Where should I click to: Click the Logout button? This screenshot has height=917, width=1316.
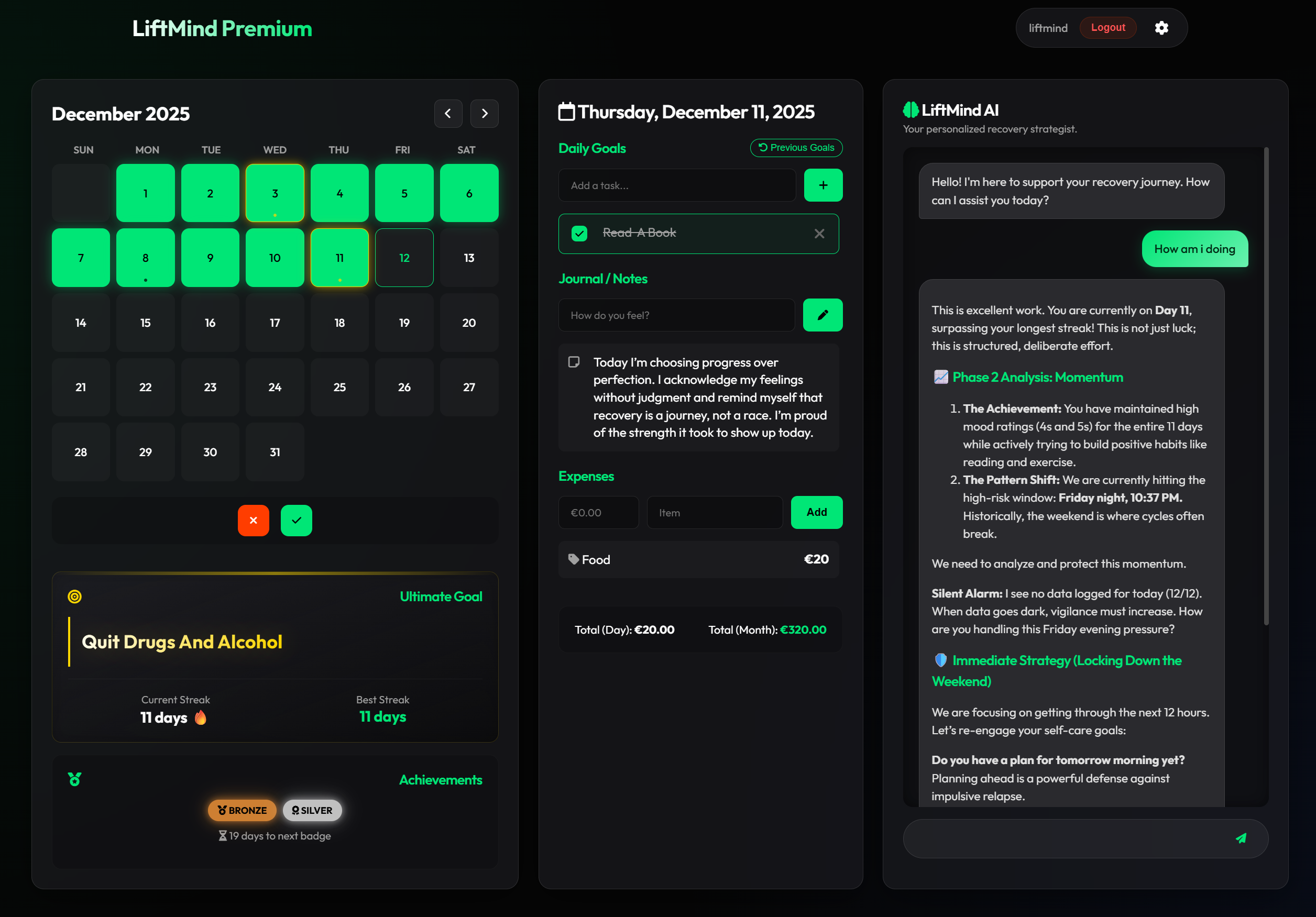point(1107,27)
